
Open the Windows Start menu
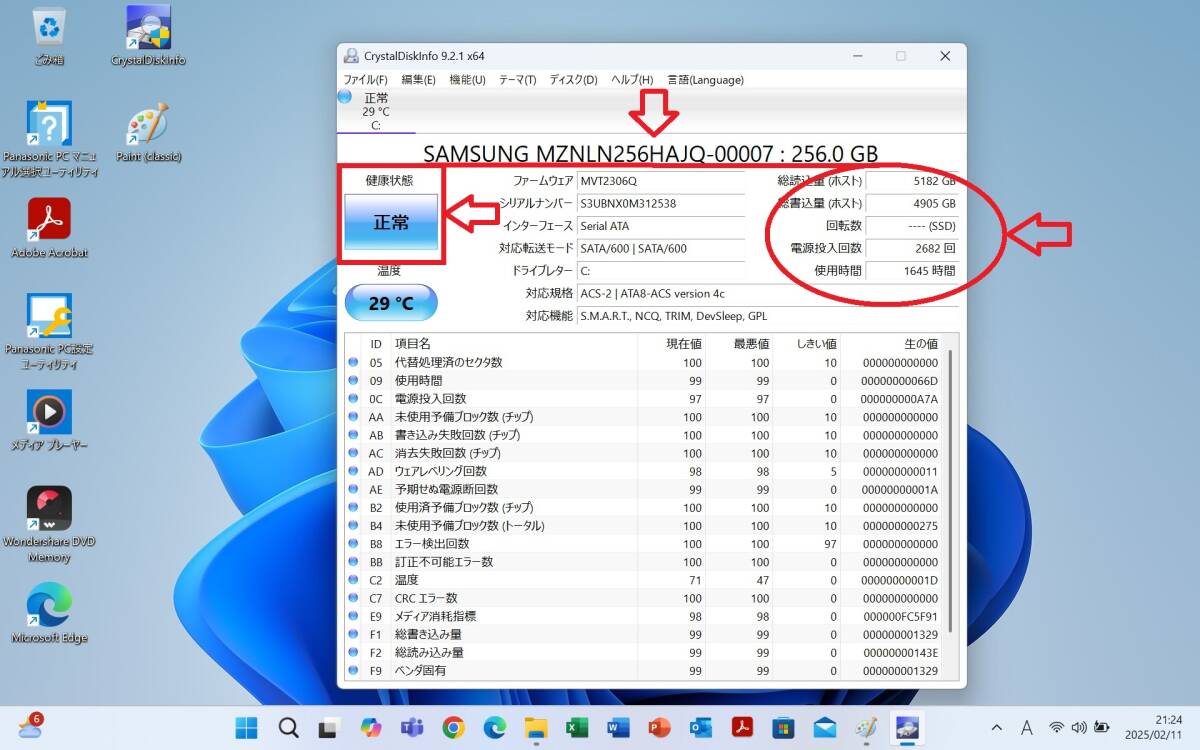click(246, 727)
